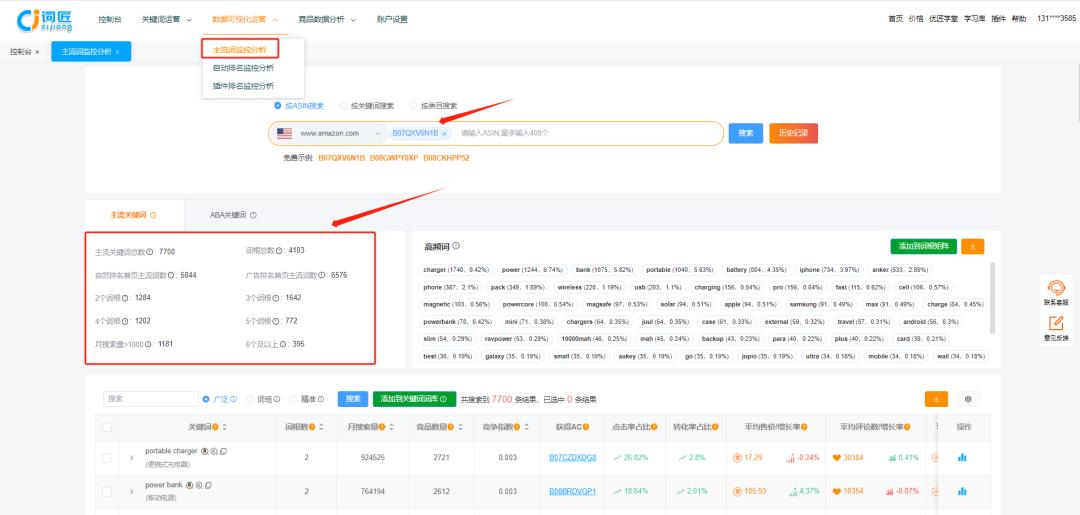This screenshot has width=1080, height=515.
Task: Expand portable charger row chevron
Action: (x=131, y=458)
